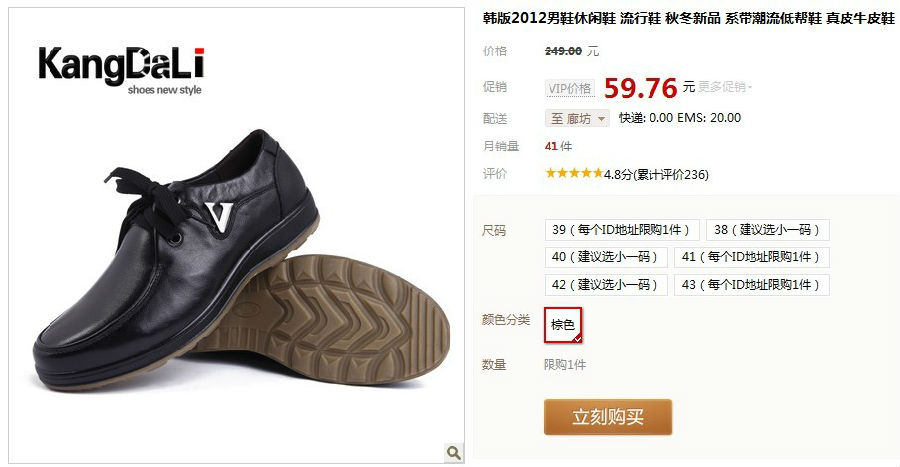
Task: Click the magnifier zoom icon on product image
Action: (x=453, y=453)
